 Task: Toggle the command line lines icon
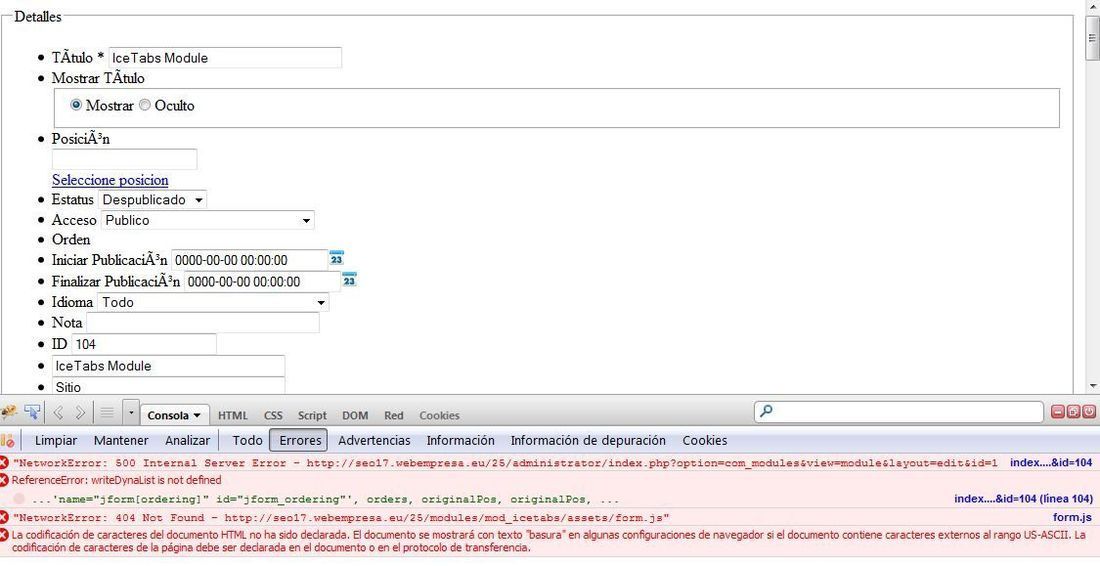107,413
